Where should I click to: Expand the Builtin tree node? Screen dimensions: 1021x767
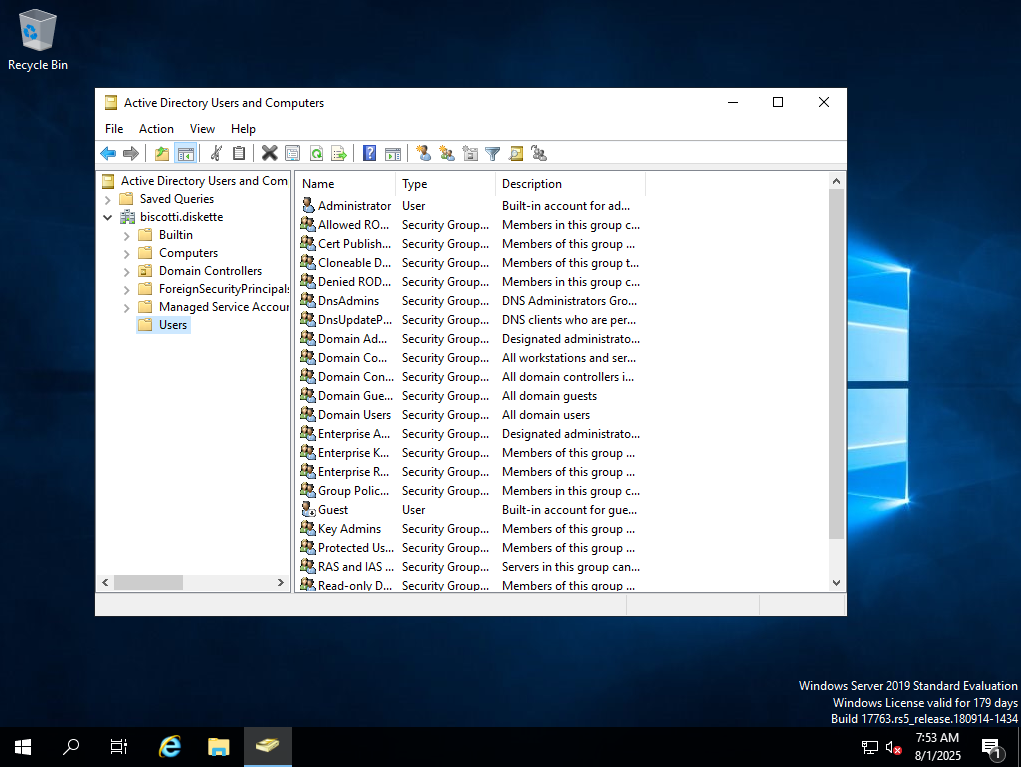click(x=127, y=235)
